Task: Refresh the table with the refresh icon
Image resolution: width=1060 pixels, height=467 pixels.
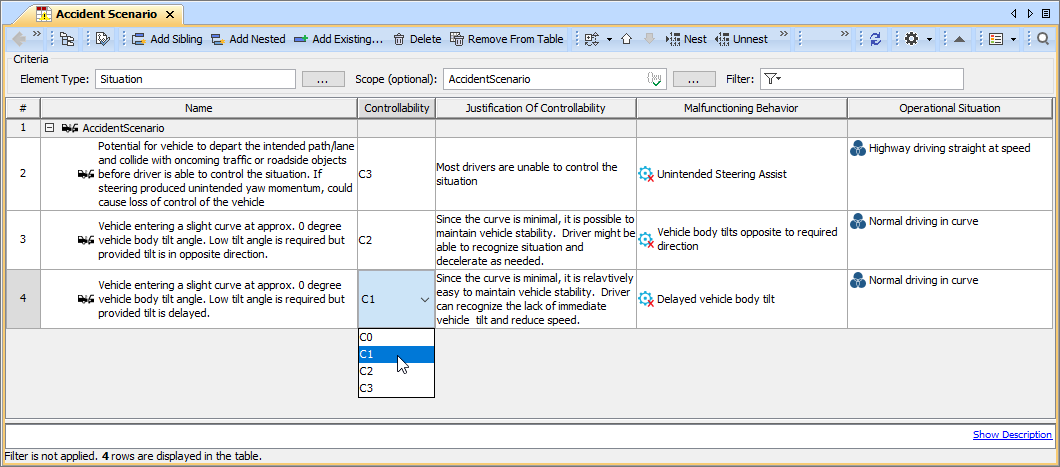Action: pos(876,39)
